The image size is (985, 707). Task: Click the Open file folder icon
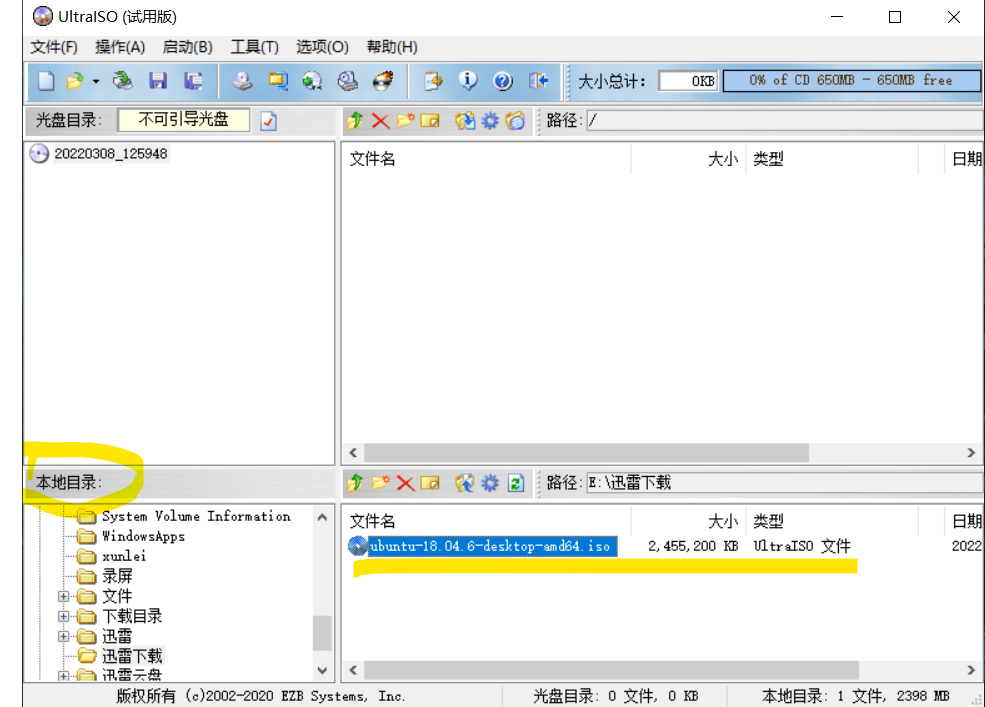(x=75, y=81)
